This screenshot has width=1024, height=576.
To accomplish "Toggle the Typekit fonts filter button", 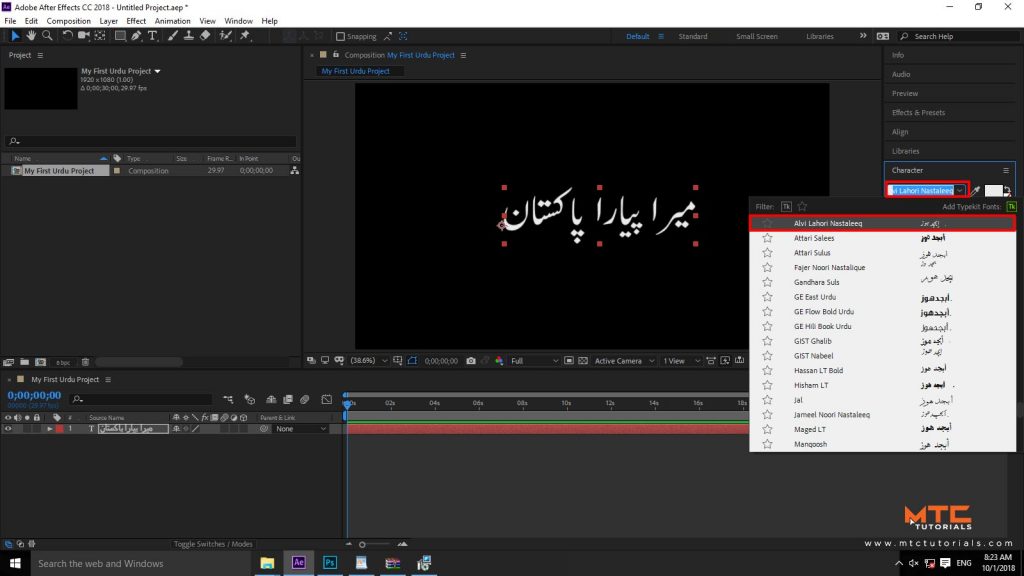I will [786, 206].
